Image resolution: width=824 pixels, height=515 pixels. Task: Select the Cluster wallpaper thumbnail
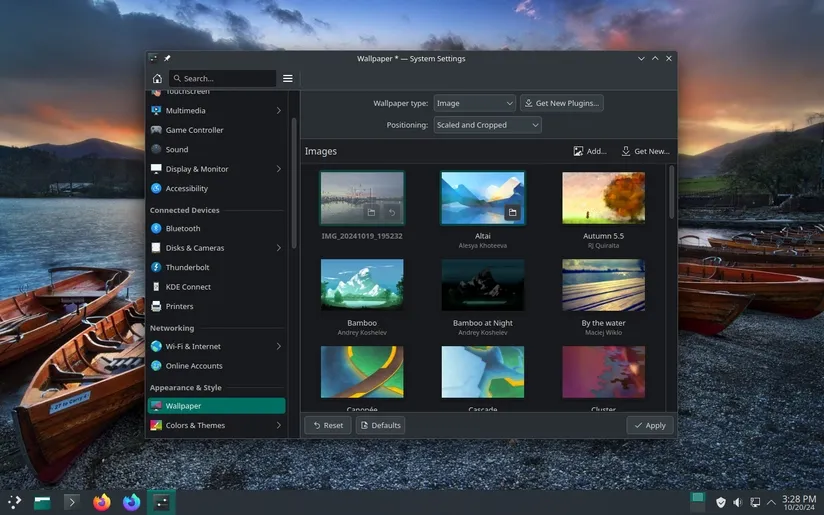(x=603, y=372)
